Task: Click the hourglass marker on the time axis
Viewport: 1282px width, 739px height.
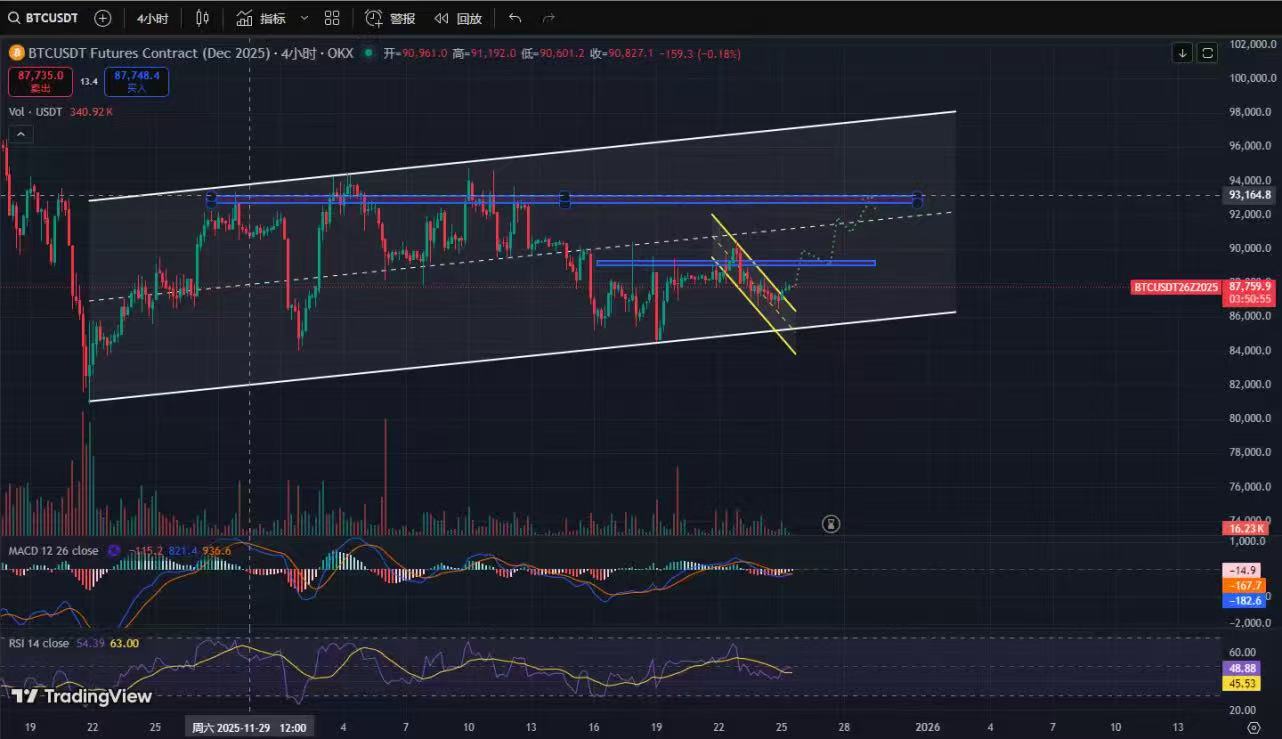Action: [831, 523]
